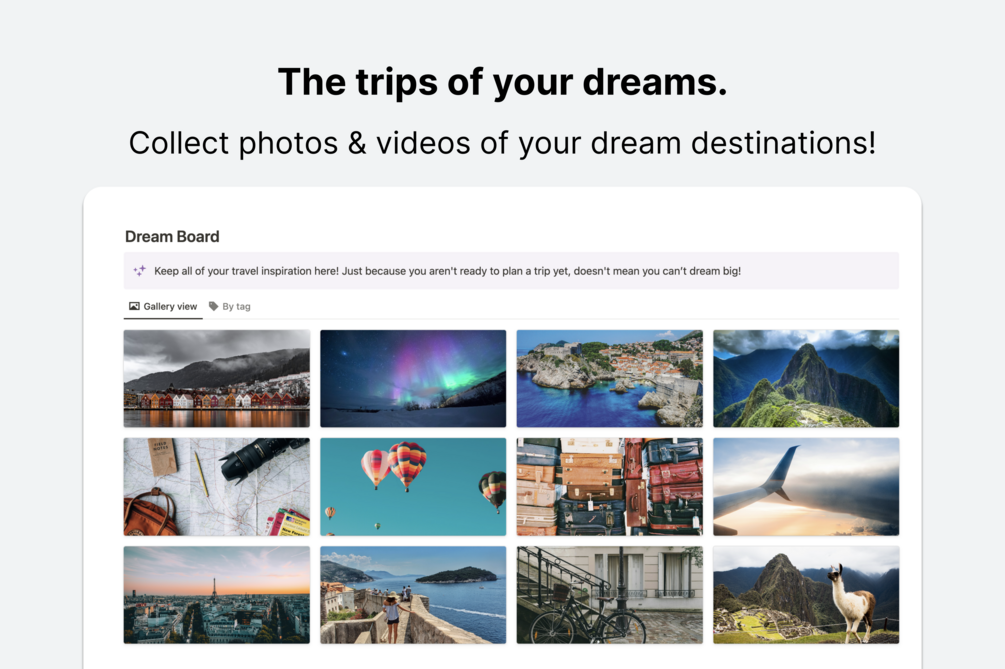Select the map and camera flat-lay photo
Viewport: 1005px width, 669px height.
click(217, 487)
